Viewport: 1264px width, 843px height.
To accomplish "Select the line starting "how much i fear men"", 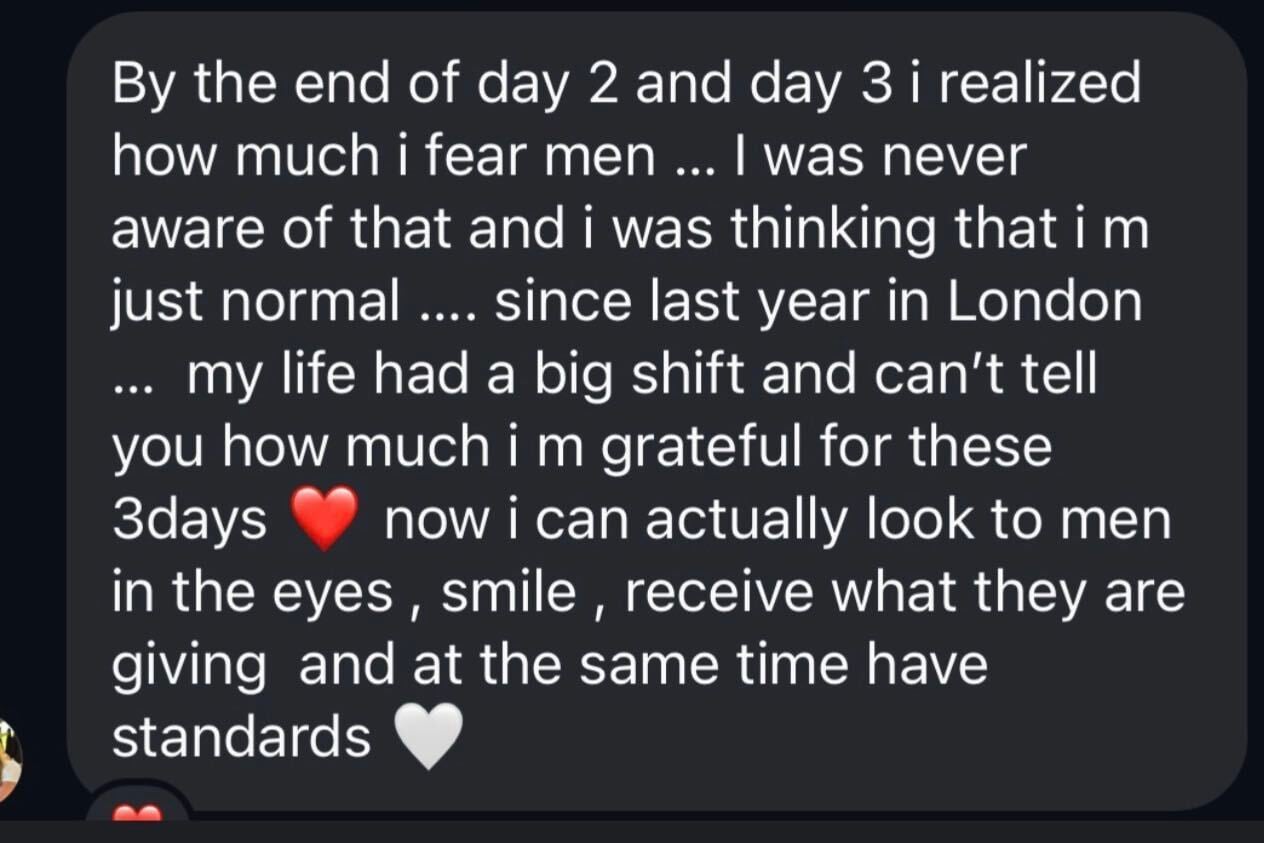I will click(x=569, y=157).
